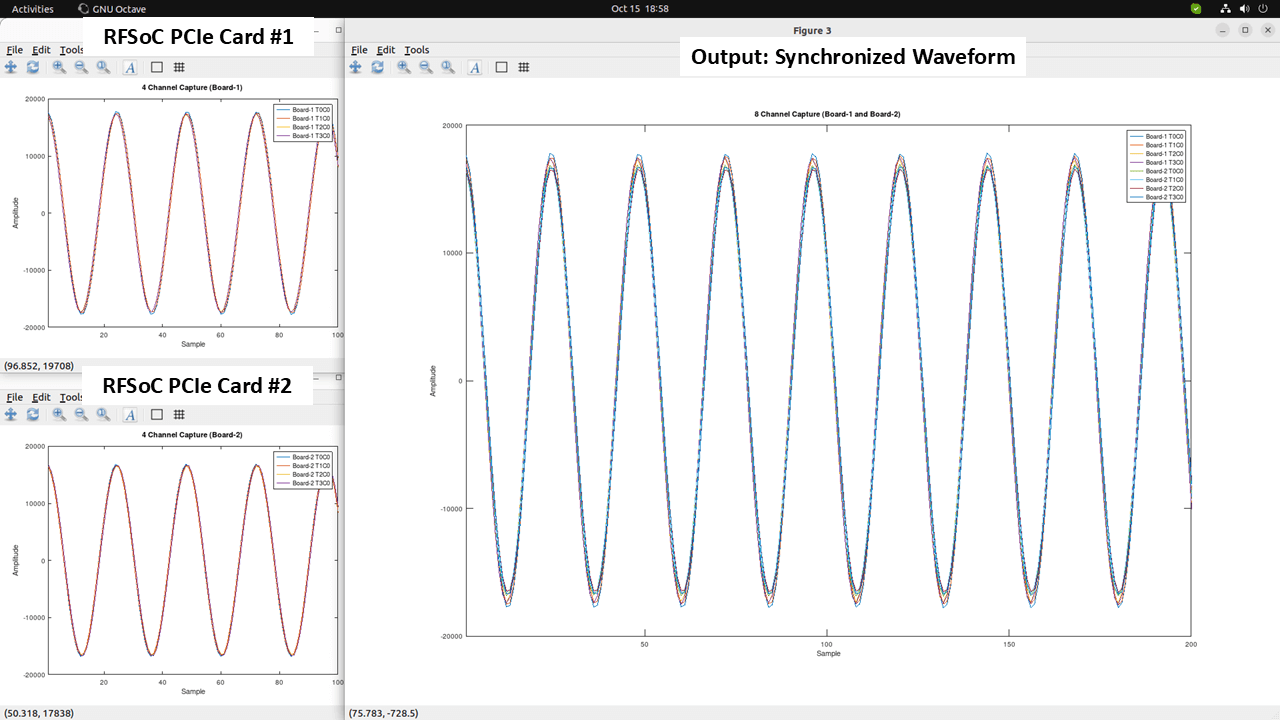
Task: Select the rotate tool in the Board-2 window
Action: coord(32,414)
